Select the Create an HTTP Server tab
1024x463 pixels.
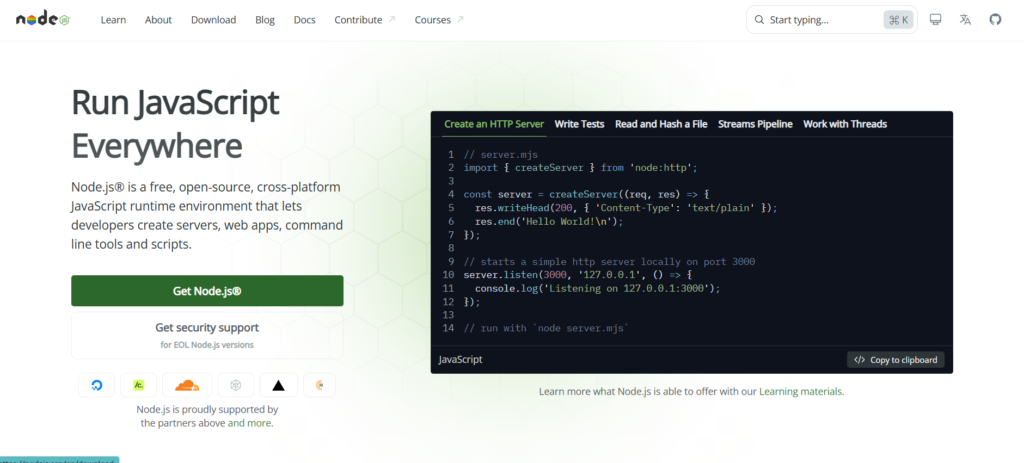tap(494, 124)
